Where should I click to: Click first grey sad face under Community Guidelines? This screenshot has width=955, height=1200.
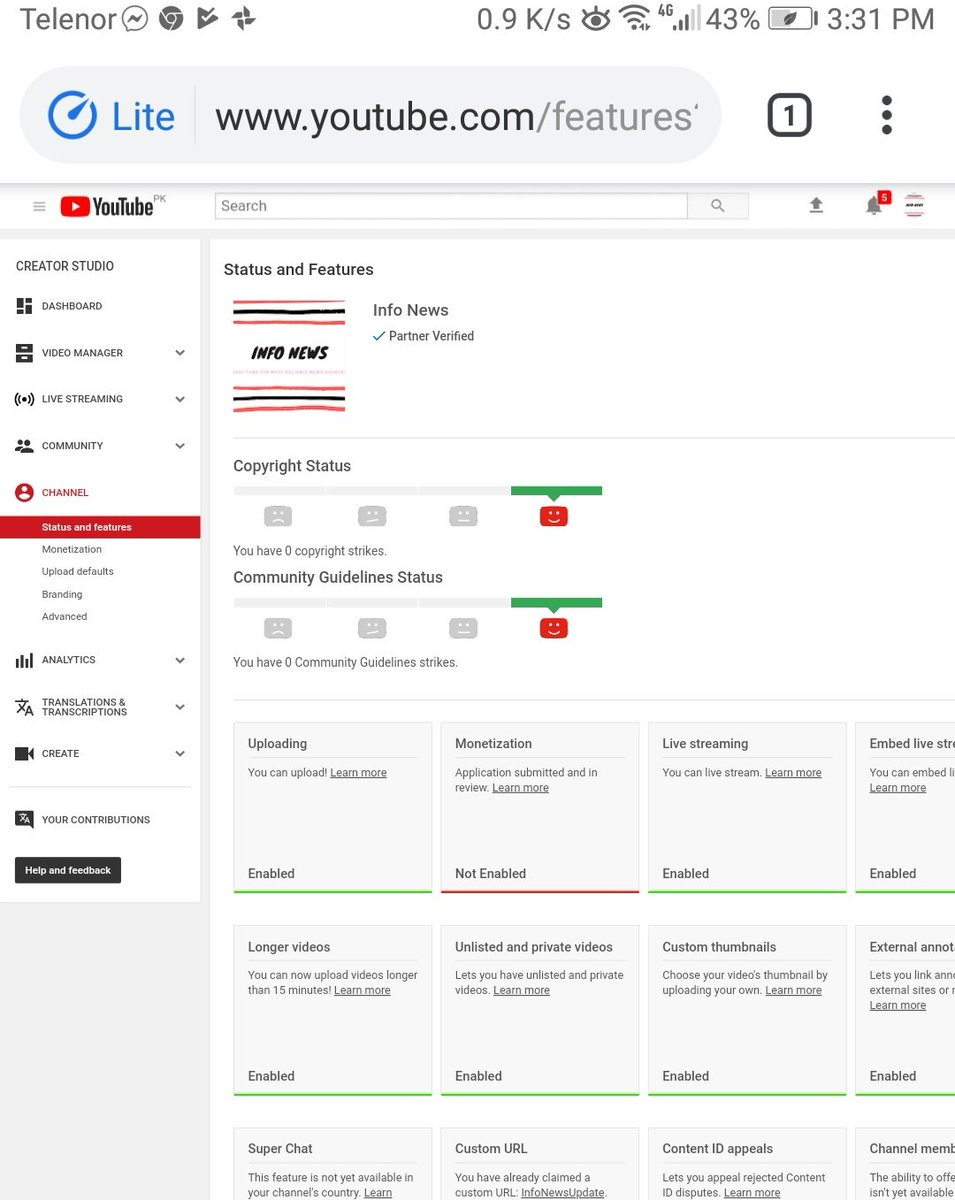click(278, 628)
